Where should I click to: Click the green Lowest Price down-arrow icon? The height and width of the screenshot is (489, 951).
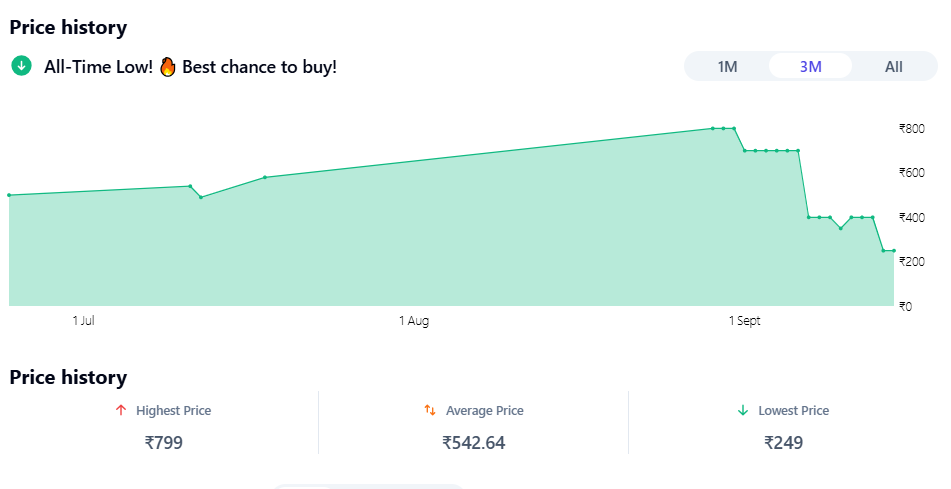click(x=743, y=410)
